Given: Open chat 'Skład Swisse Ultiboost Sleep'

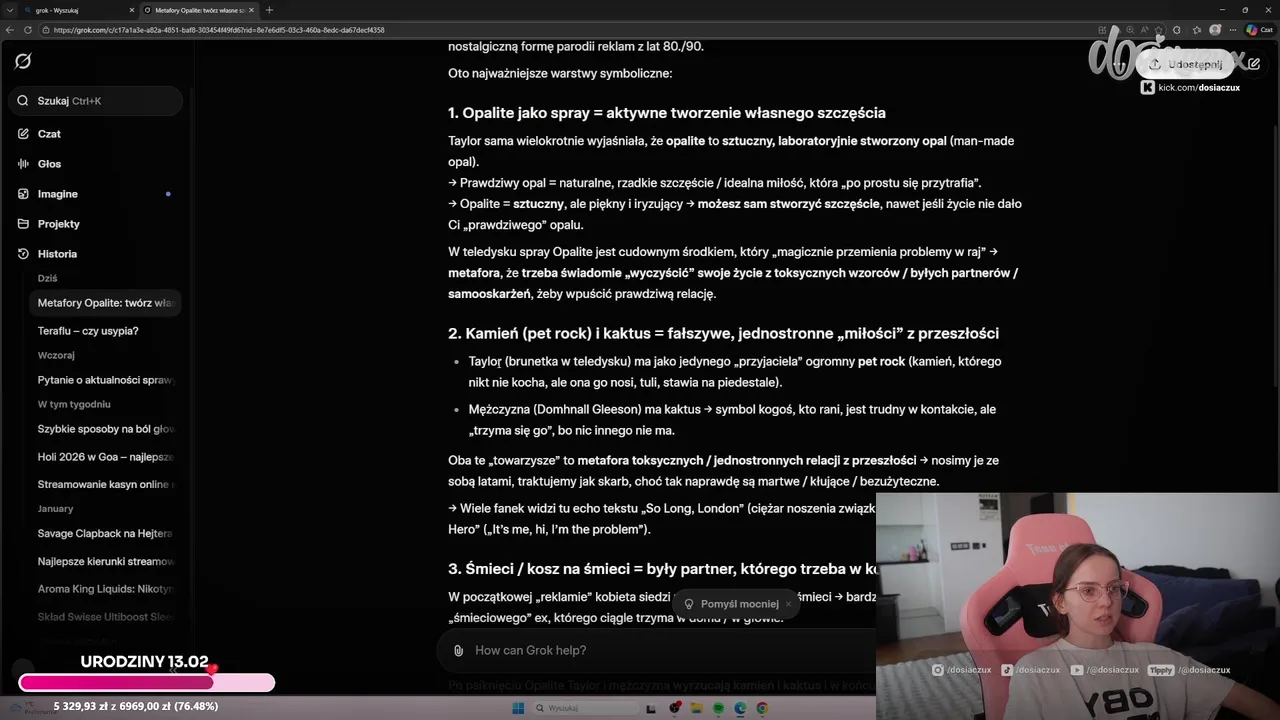Looking at the screenshot, I should [x=106, y=617].
